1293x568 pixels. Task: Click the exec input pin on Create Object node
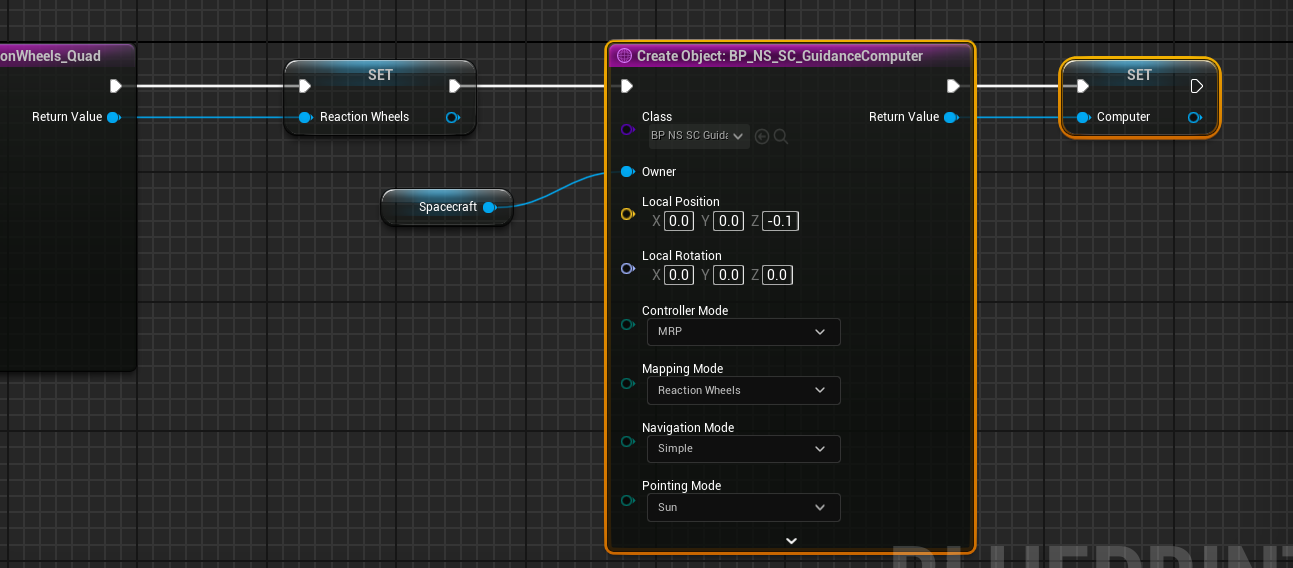(x=626, y=86)
